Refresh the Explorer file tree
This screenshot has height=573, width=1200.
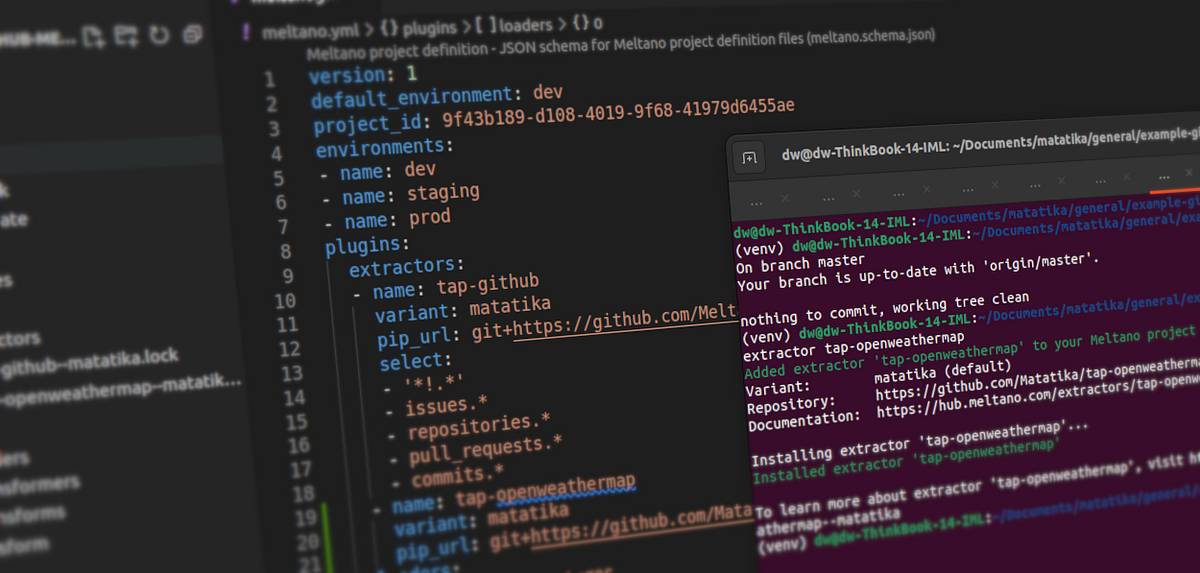point(159,36)
